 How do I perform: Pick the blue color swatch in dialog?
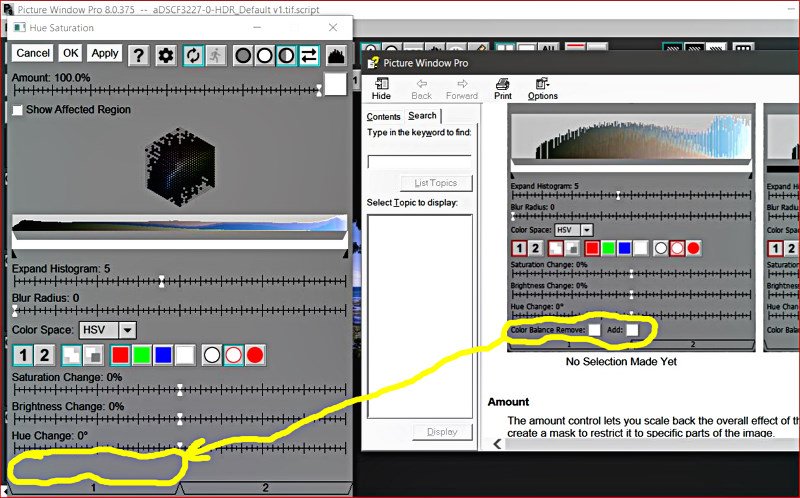pos(163,355)
